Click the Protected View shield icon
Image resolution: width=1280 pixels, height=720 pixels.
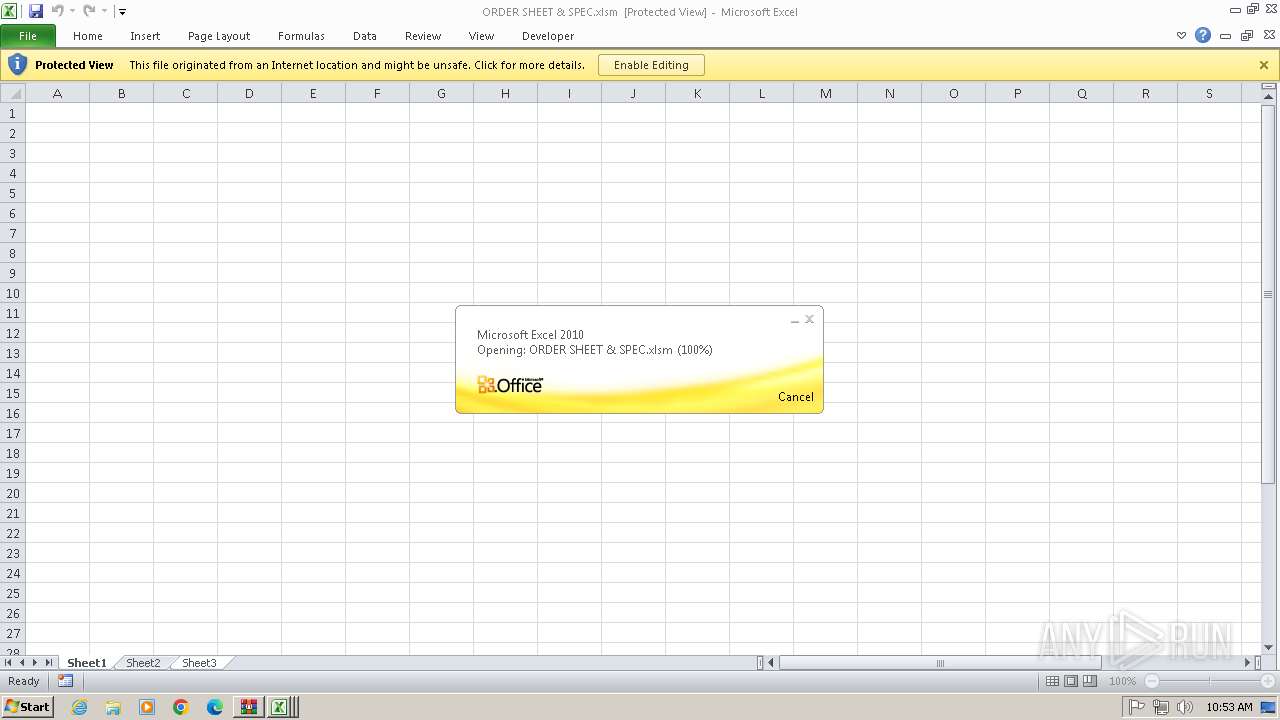[x=17, y=65]
